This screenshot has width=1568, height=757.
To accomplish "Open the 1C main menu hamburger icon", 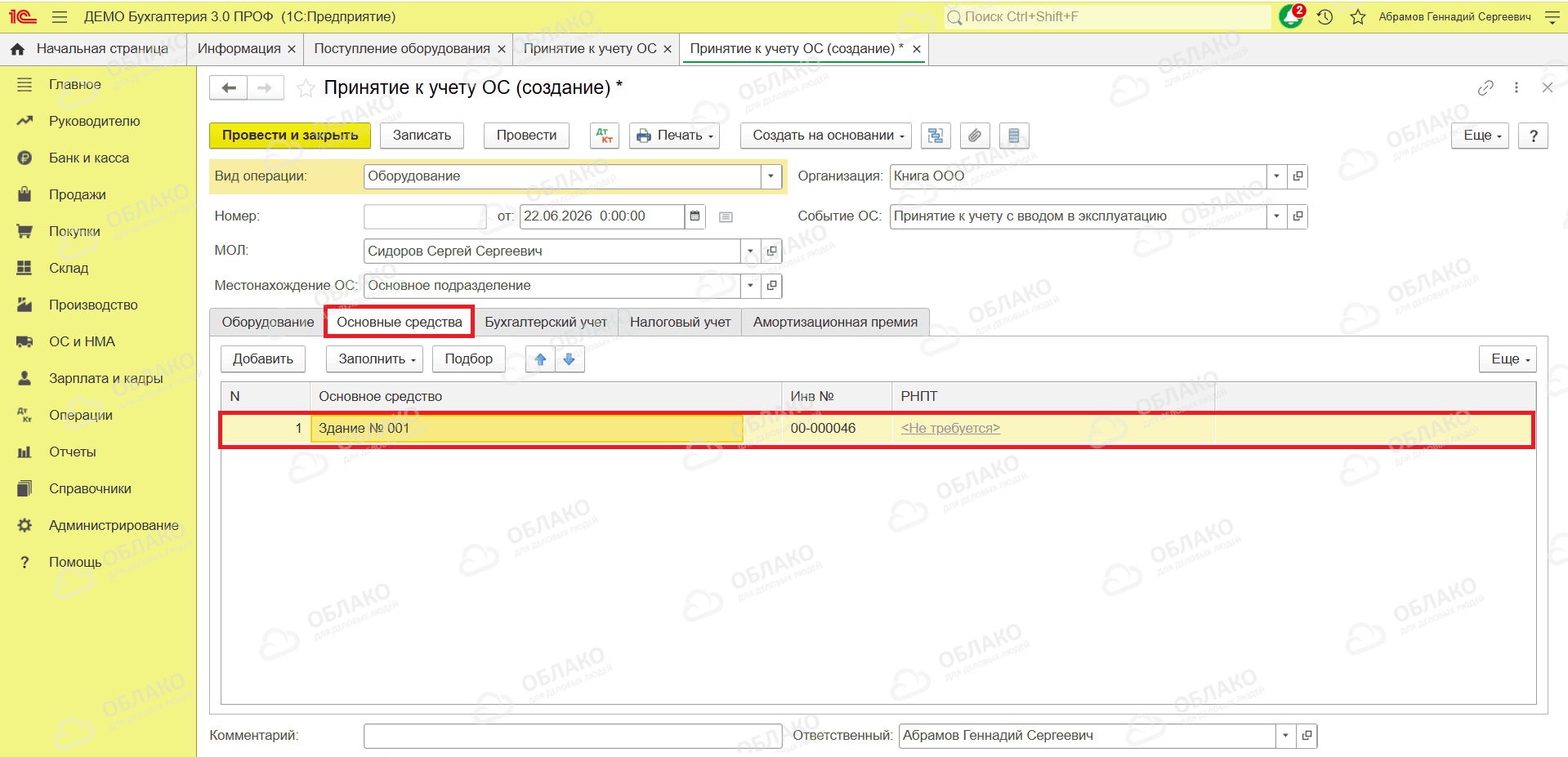I will (59, 16).
